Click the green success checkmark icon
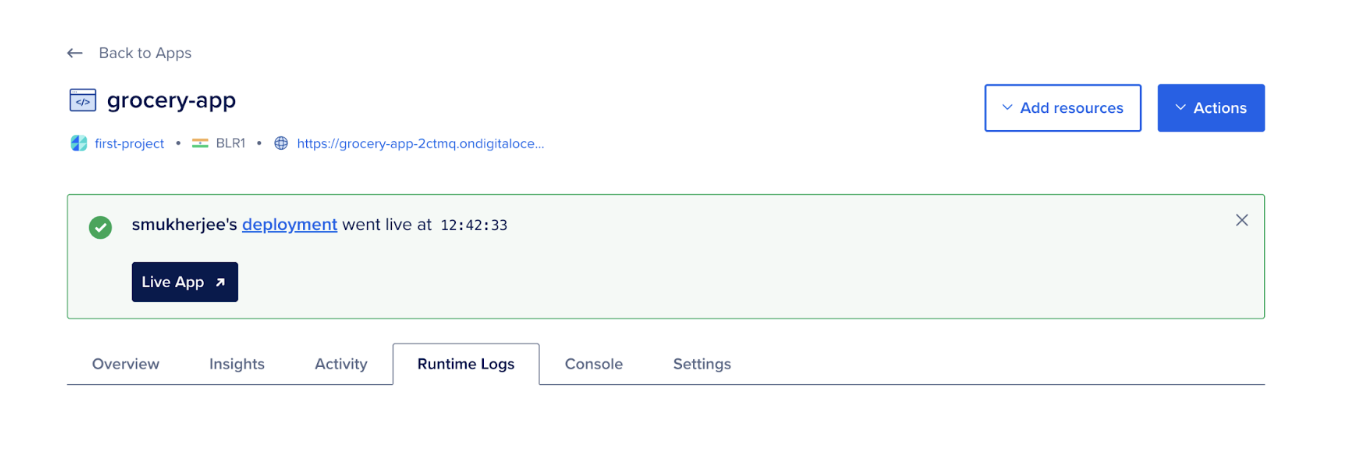Screen dimensions: 1358x456 pos(100,227)
